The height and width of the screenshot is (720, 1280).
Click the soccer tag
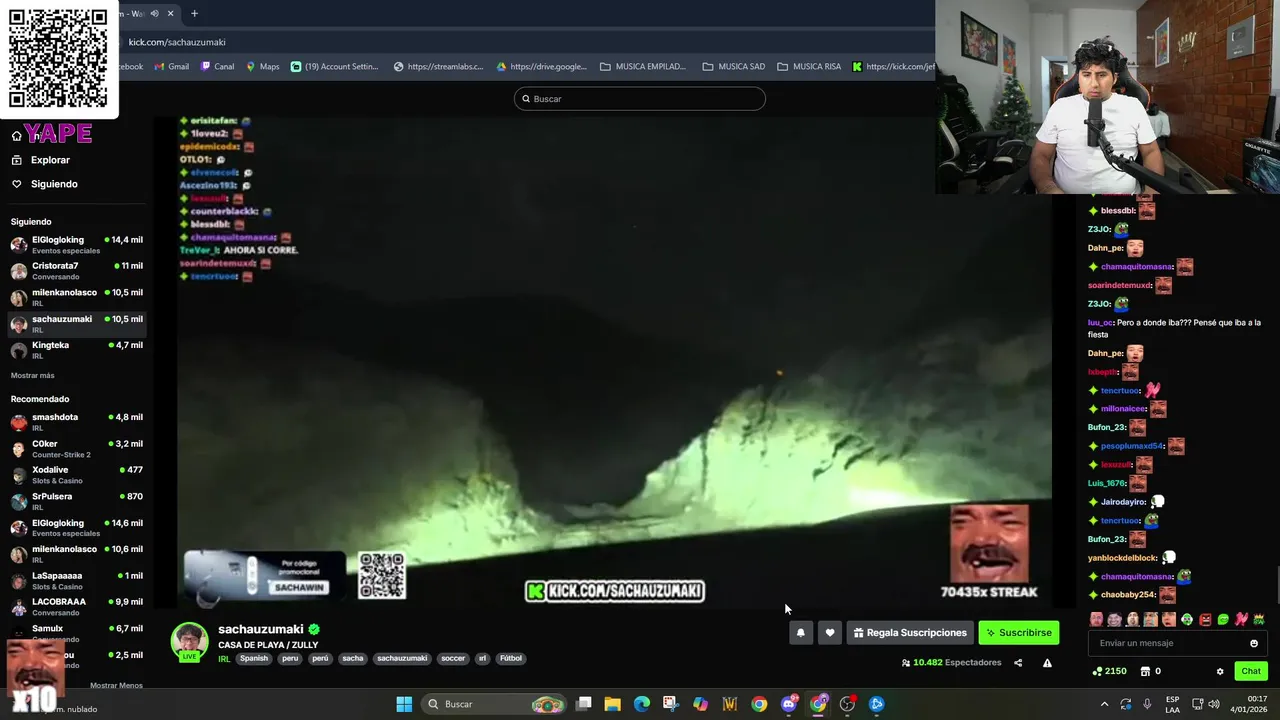pyautogui.click(x=453, y=658)
